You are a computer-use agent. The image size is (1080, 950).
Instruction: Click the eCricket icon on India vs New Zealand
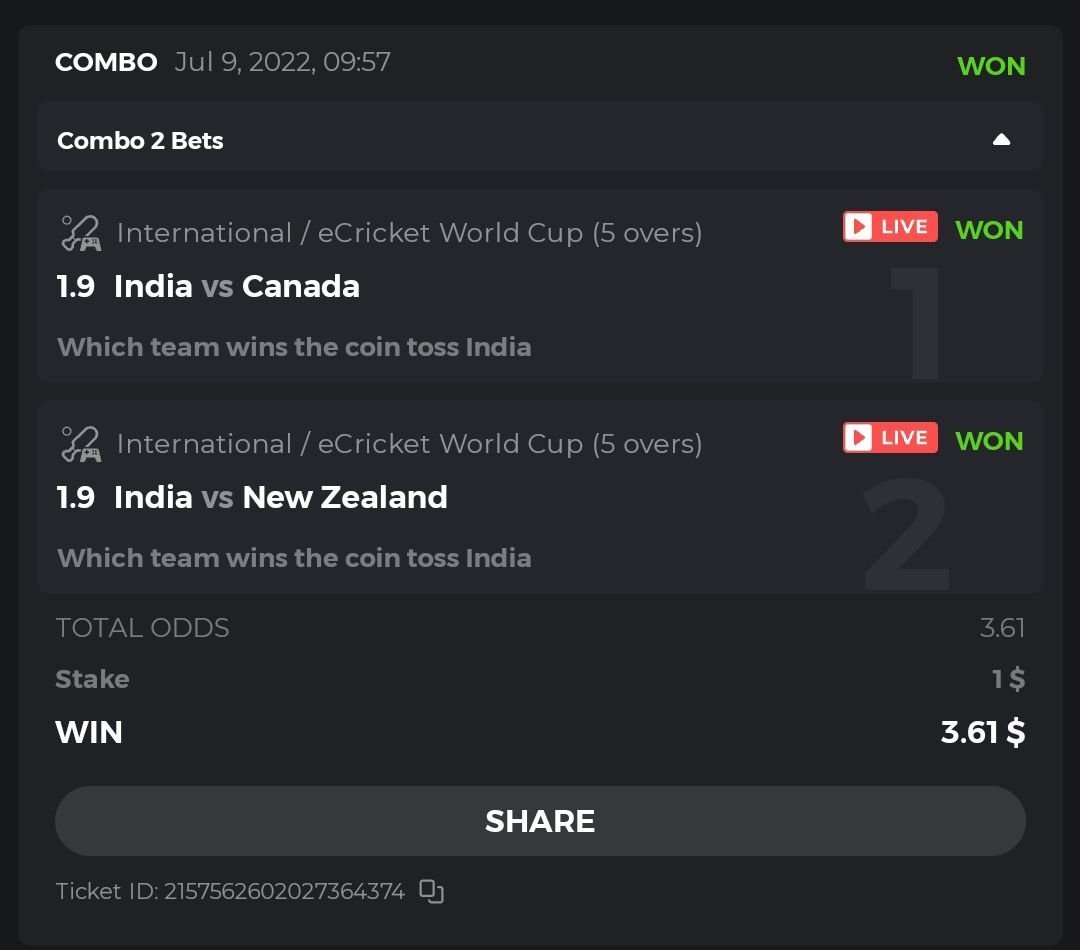pyautogui.click(x=80, y=444)
